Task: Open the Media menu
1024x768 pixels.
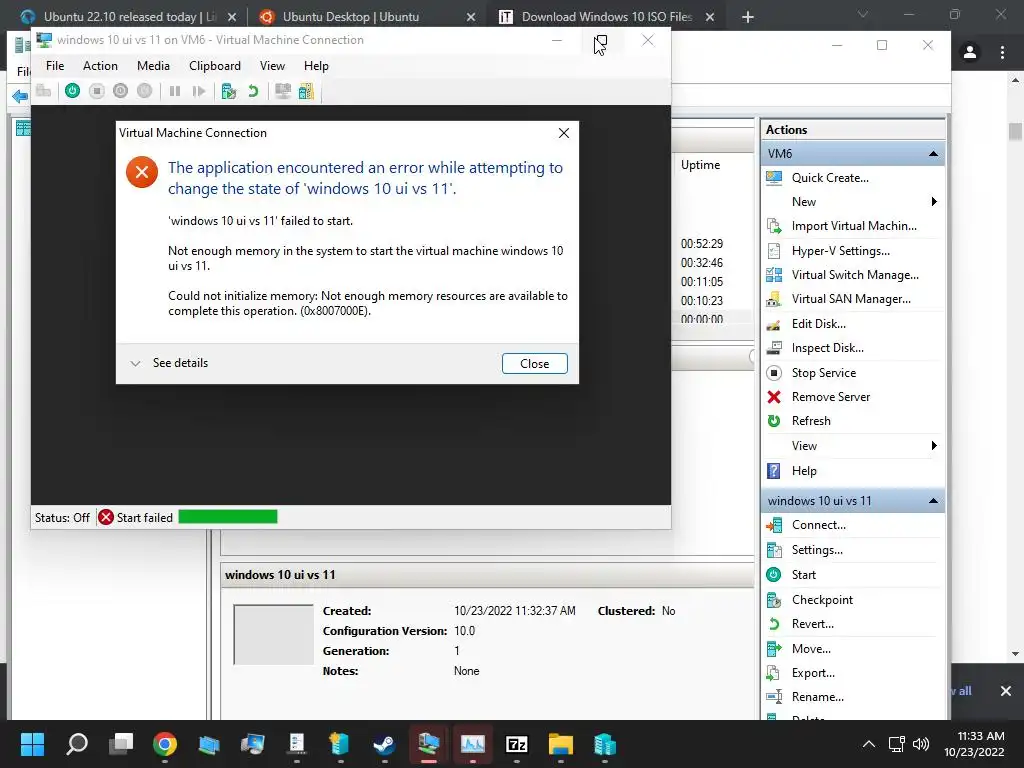Action: (x=153, y=66)
